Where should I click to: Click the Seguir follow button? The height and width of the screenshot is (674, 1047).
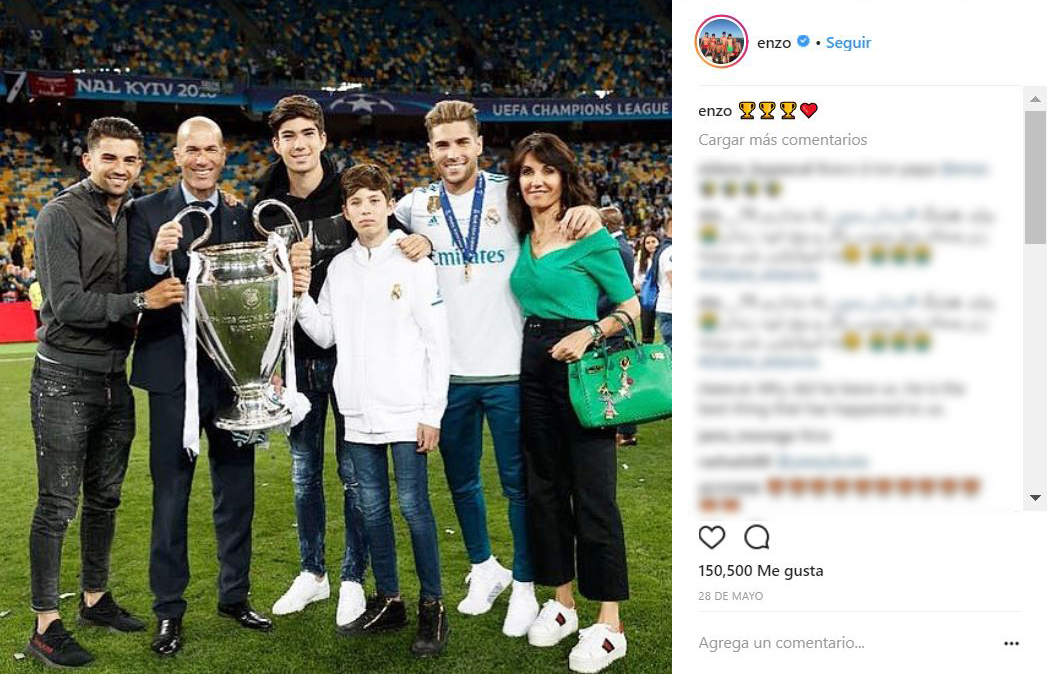[x=848, y=42]
